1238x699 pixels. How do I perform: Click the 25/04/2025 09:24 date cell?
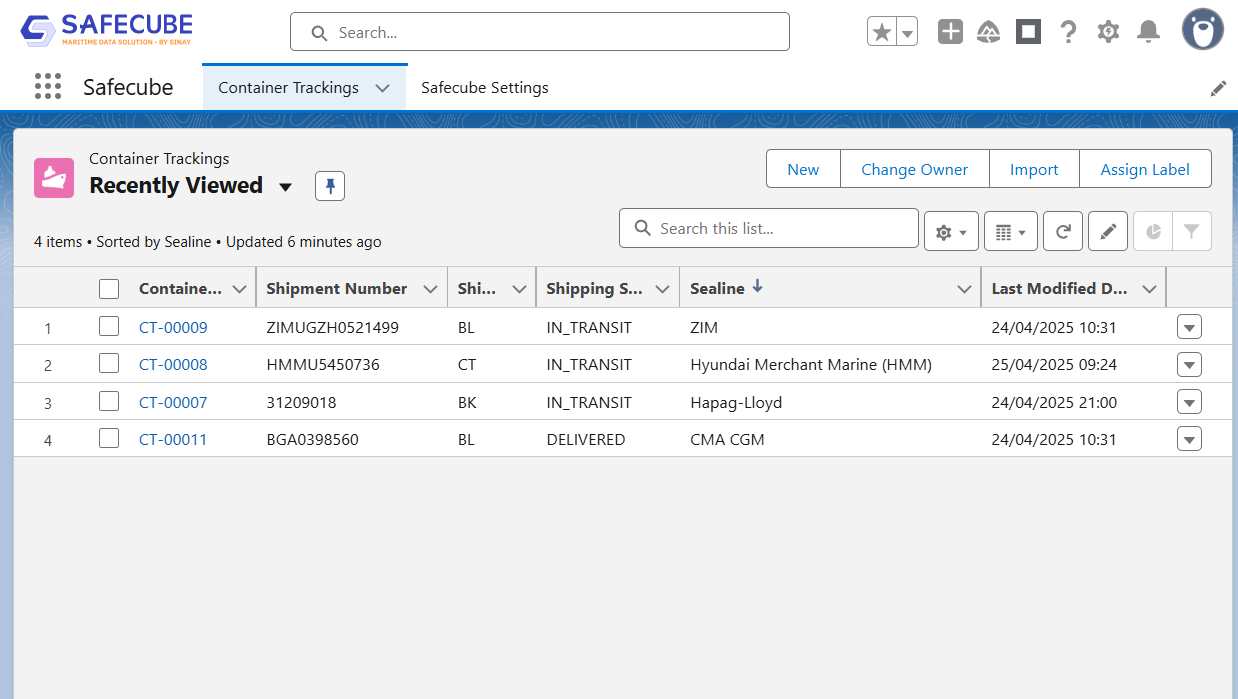point(1054,364)
